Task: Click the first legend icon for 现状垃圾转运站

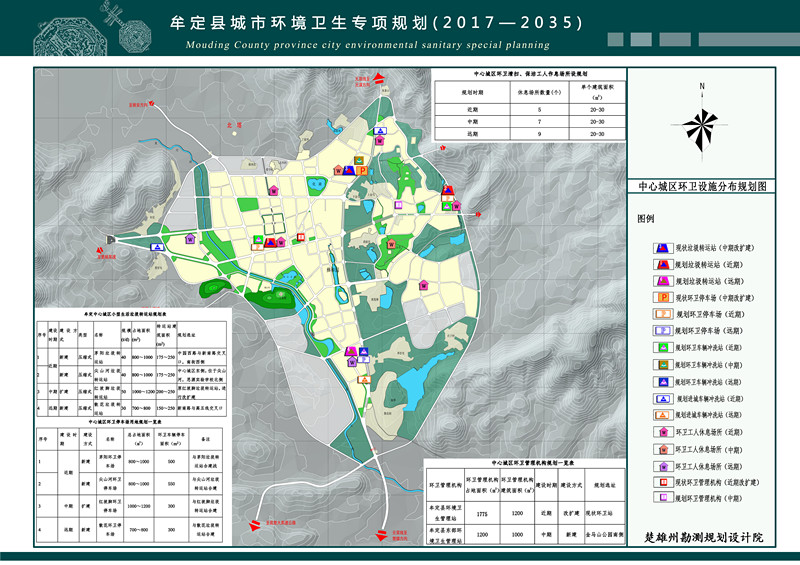Action: 662,247
